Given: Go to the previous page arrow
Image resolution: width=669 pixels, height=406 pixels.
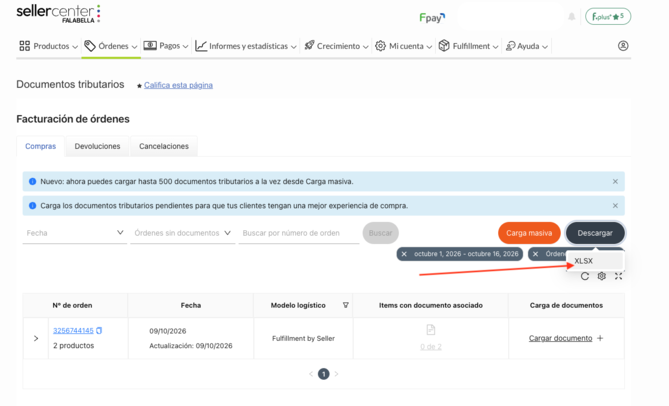Looking at the screenshot, I should (x=311, y=374).
